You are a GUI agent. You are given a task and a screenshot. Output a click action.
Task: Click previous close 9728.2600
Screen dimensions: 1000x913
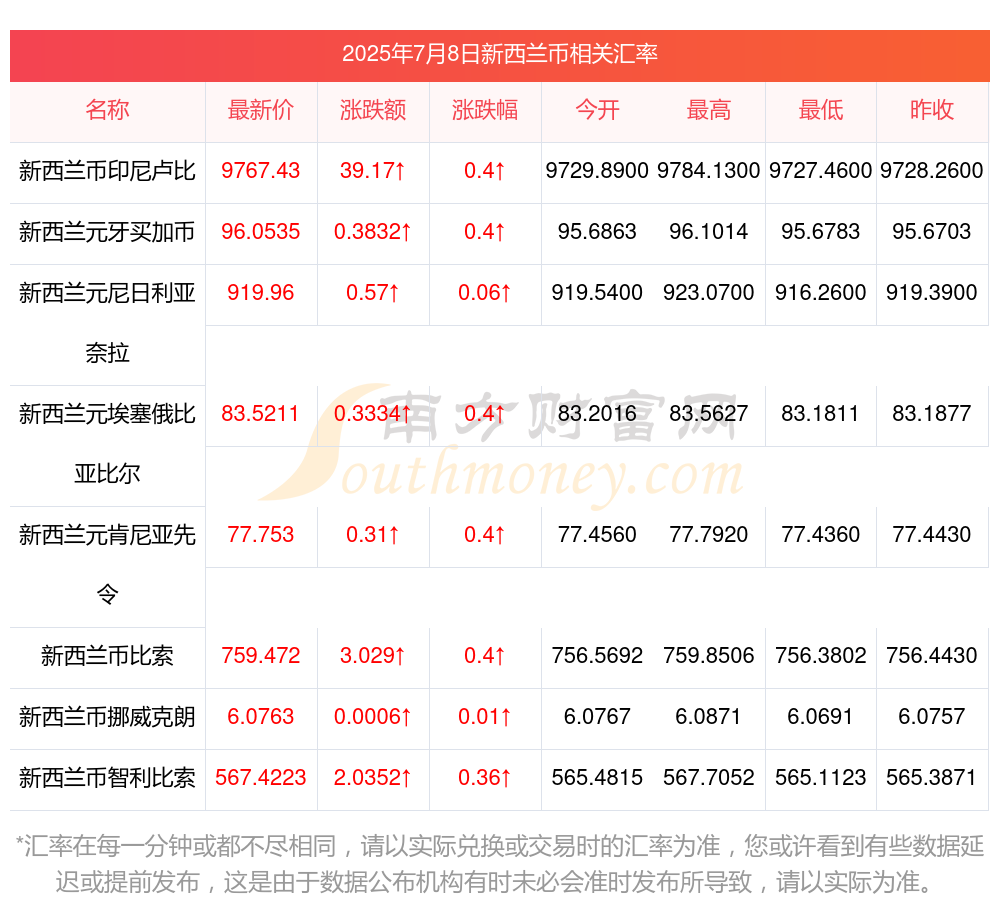click(x=932, y=171)
